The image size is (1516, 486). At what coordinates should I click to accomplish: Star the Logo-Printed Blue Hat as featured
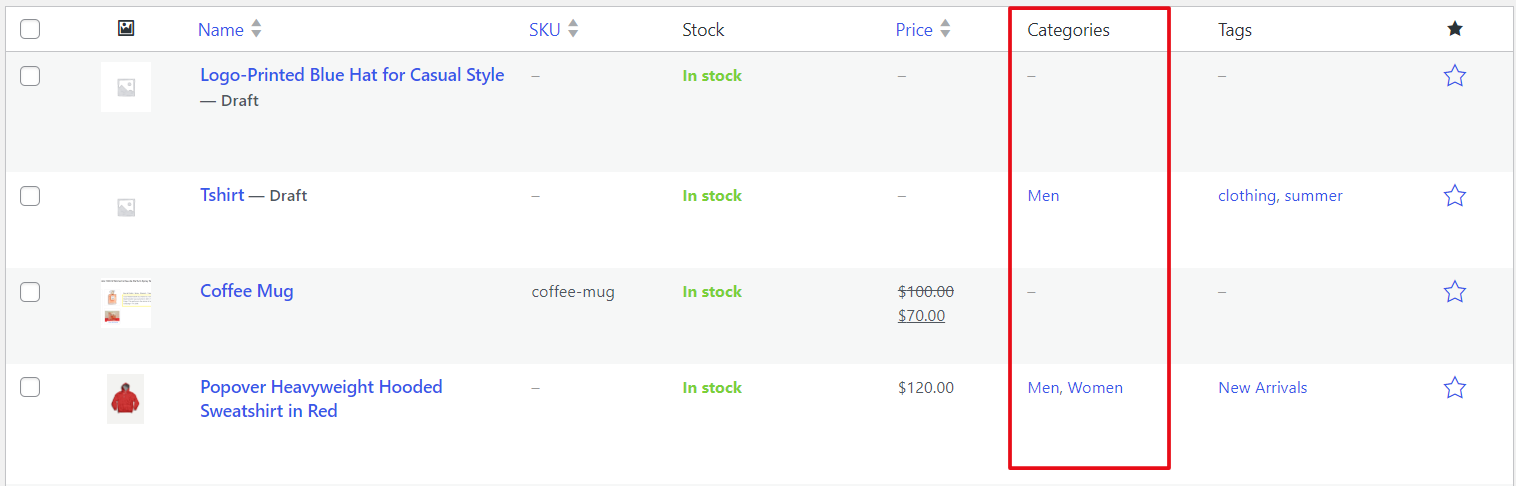[x=1454, y=76]
